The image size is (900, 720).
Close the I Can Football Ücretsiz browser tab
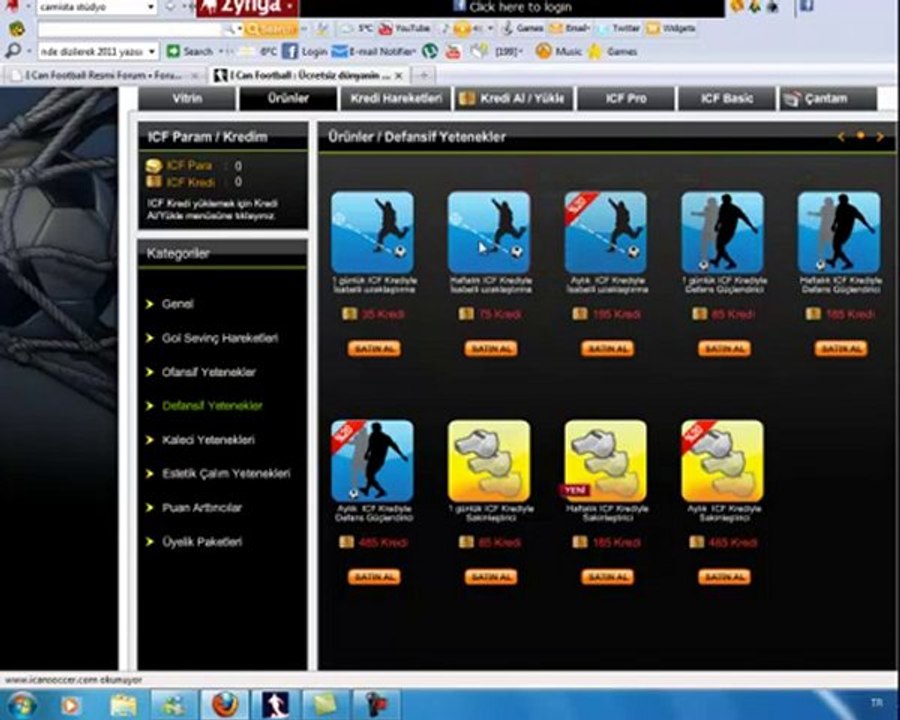coord(399,75)
